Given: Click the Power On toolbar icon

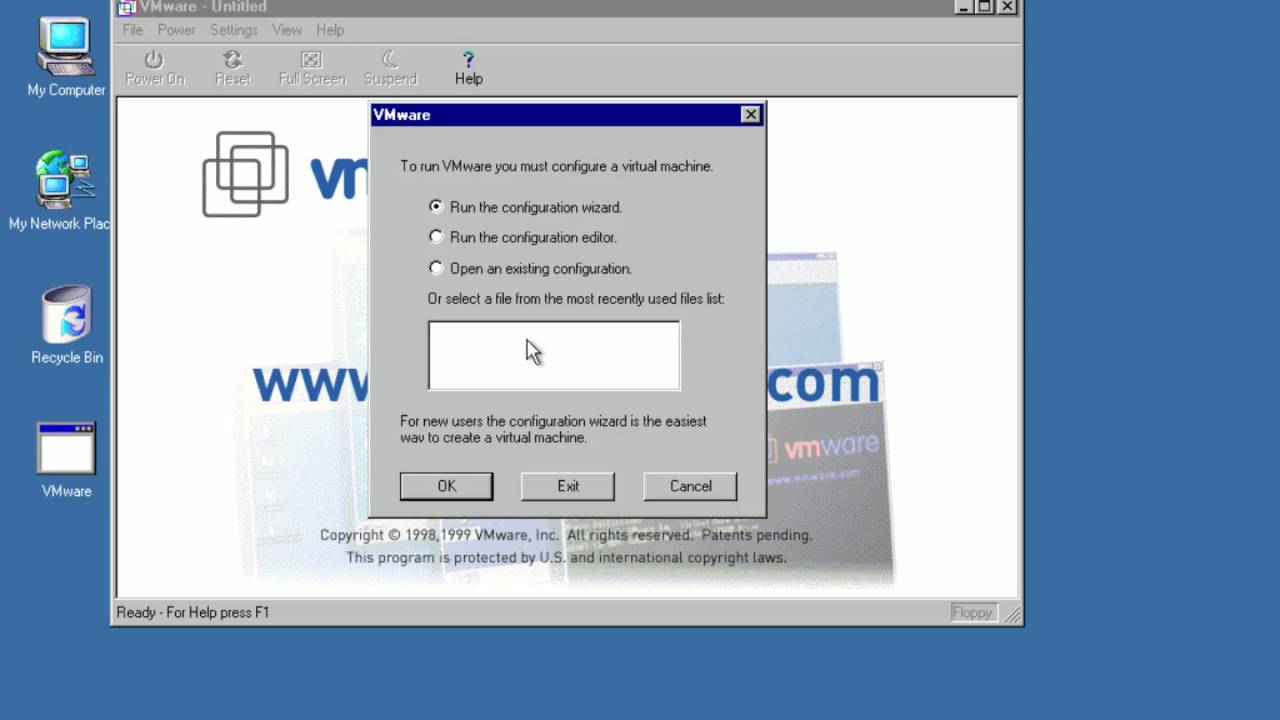Looking at the screenshot, I should coord(154,68).
